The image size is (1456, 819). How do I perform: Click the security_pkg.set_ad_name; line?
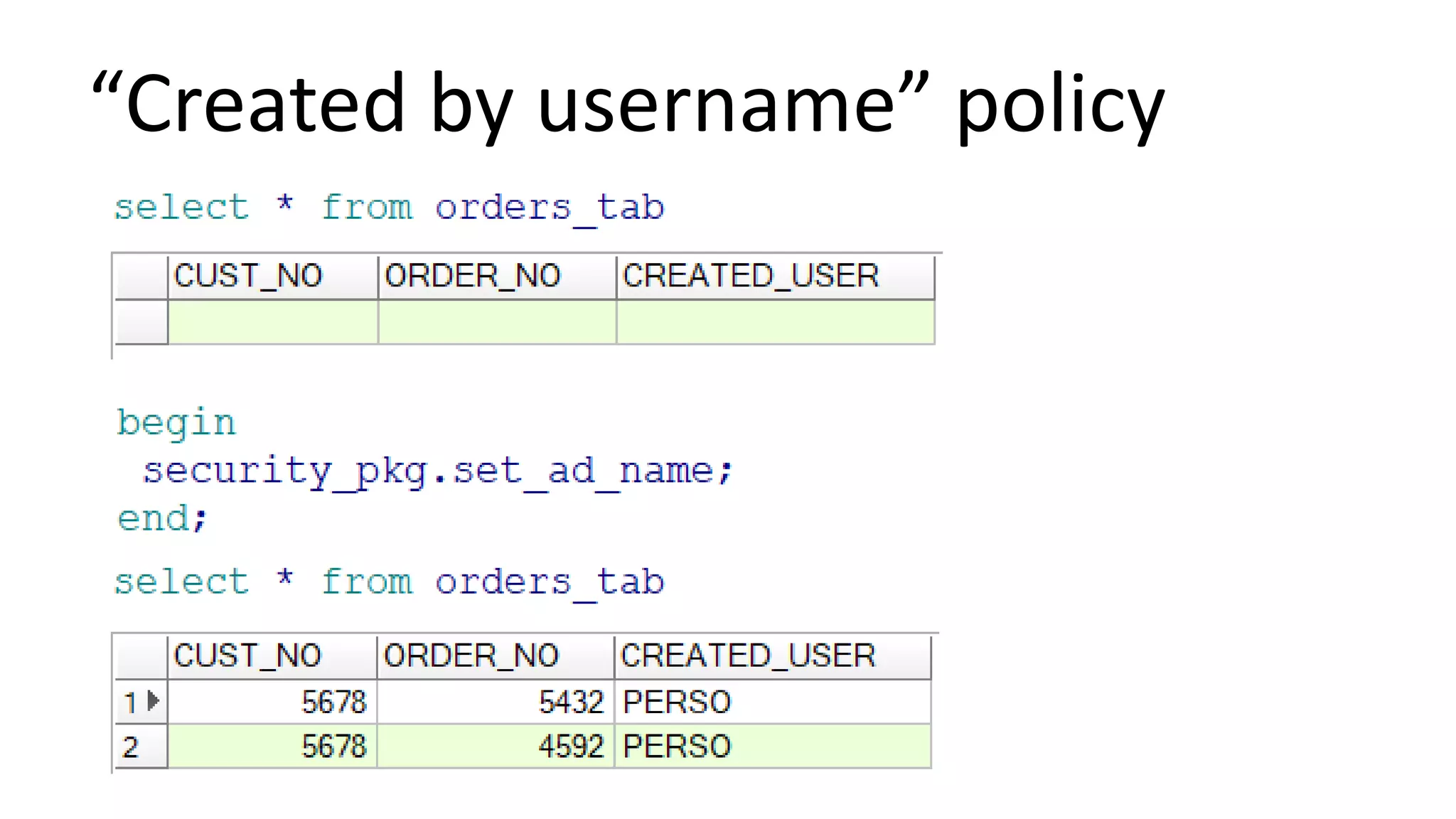[x=437, y=472]
